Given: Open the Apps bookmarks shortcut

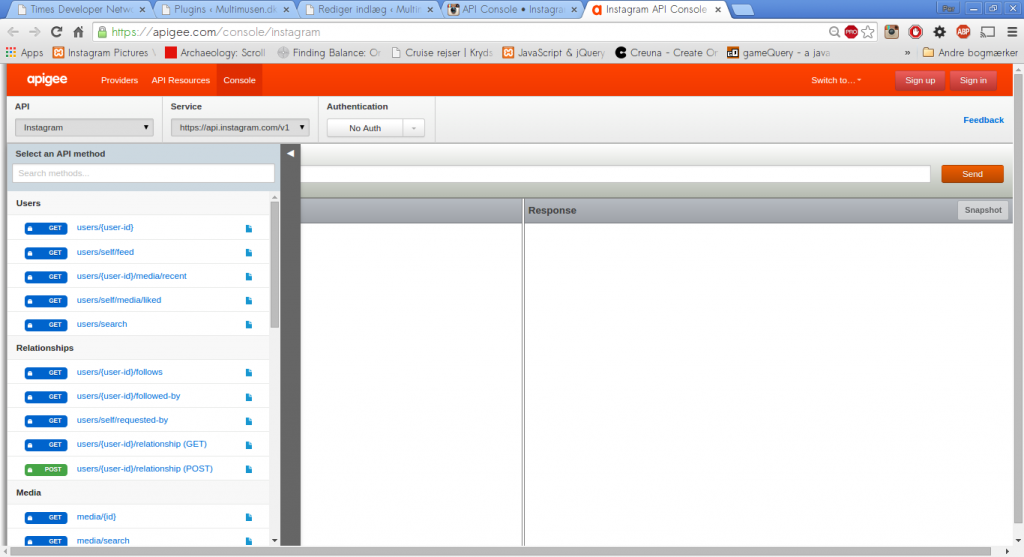Looking at the screenshot, I should 24,53.
